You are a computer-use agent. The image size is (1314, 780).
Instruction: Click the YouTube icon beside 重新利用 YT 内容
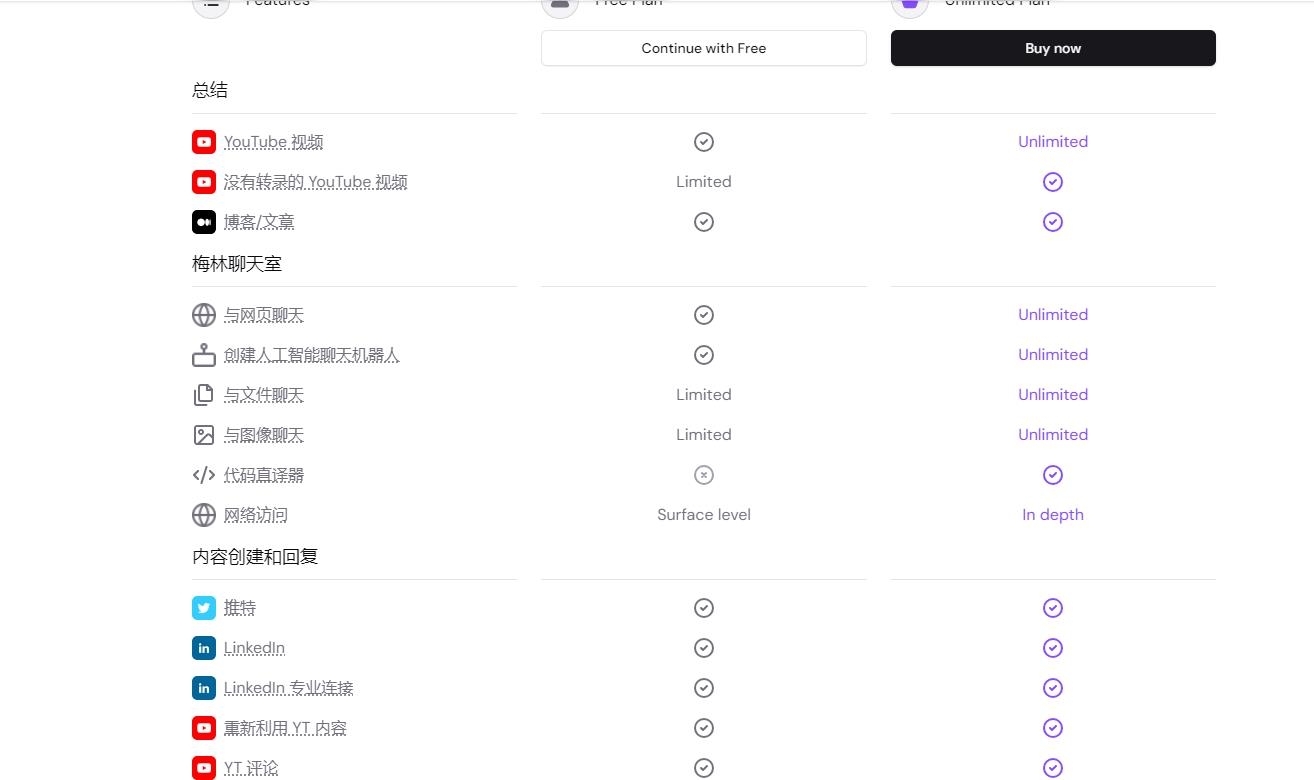[204, 728]
